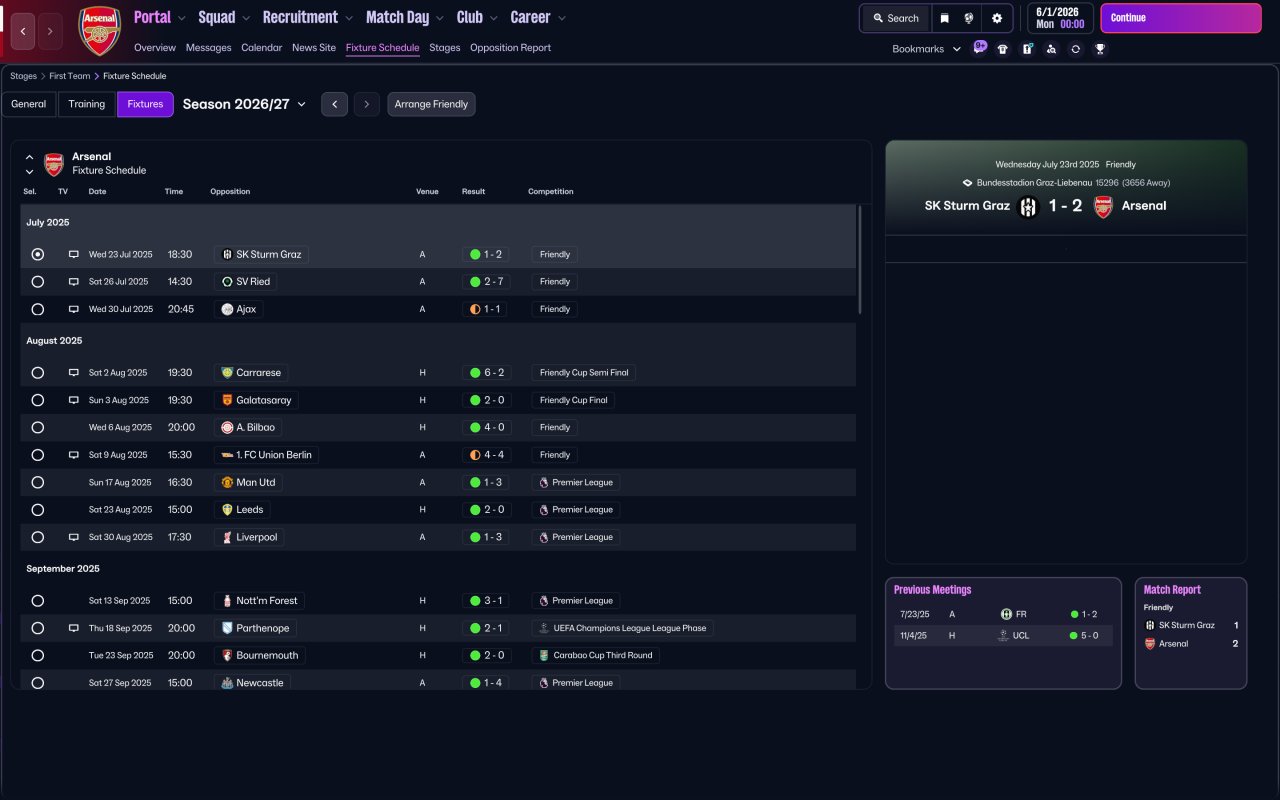Click the Arsenal crest beside Fixture Schedule heading
The image size is (1280, 800).
(x=54, y=164)
